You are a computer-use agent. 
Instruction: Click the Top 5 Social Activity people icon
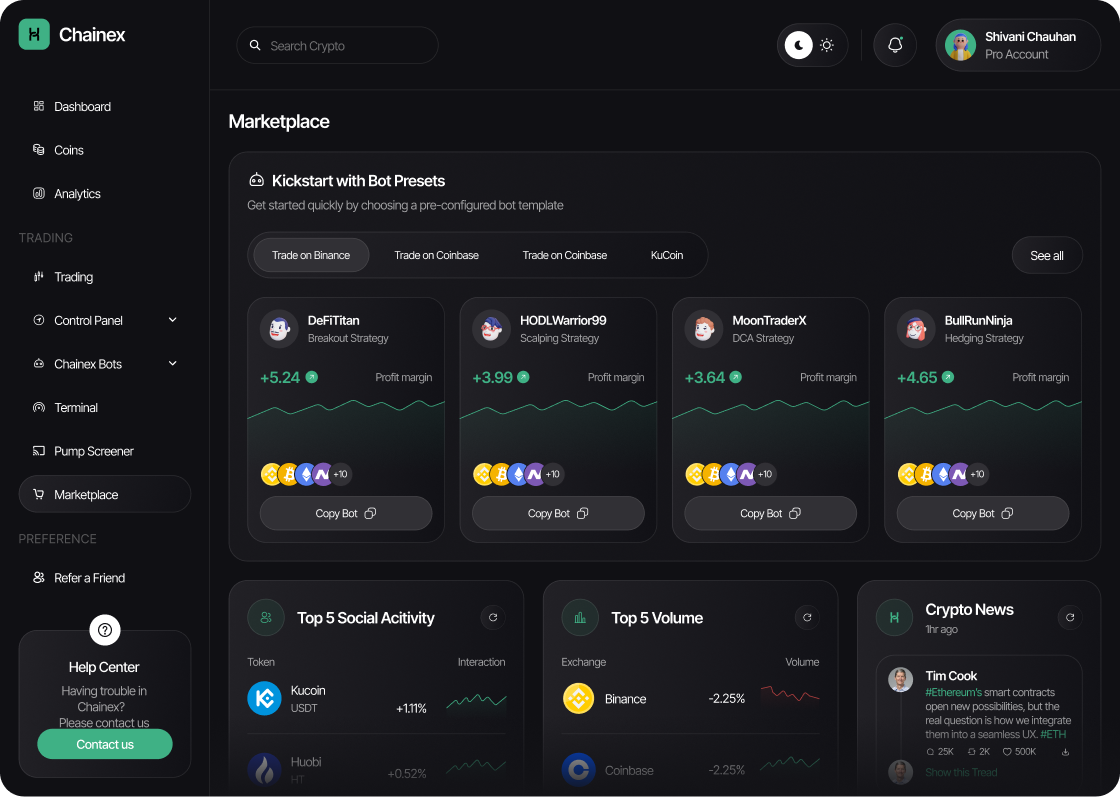[x=266, y=618]
